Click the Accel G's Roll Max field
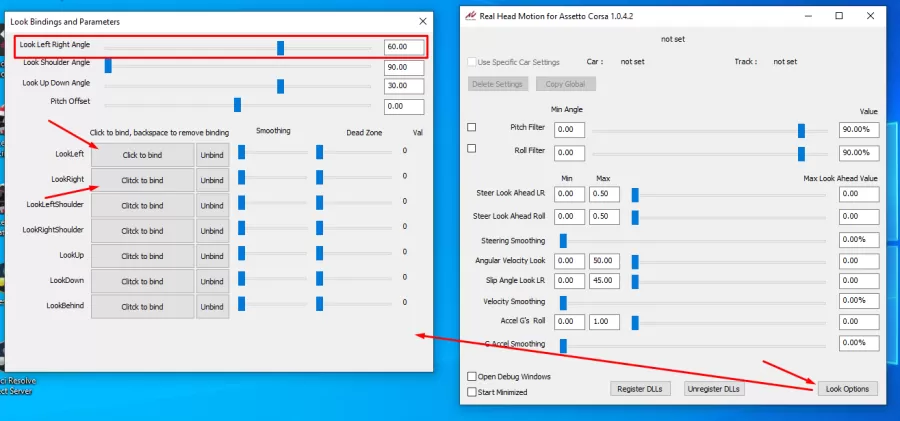The image size is (900, 421). [604, 322]
